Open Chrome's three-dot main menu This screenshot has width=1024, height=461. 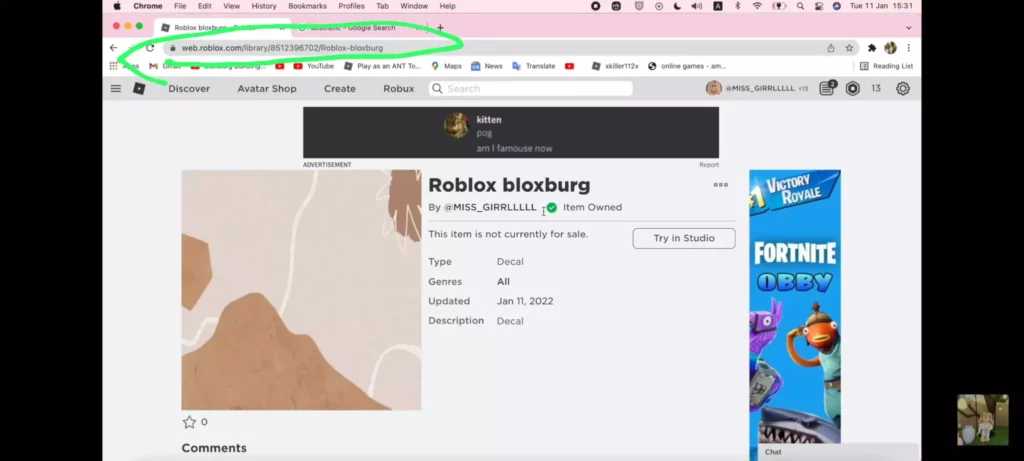click(908, 48)
